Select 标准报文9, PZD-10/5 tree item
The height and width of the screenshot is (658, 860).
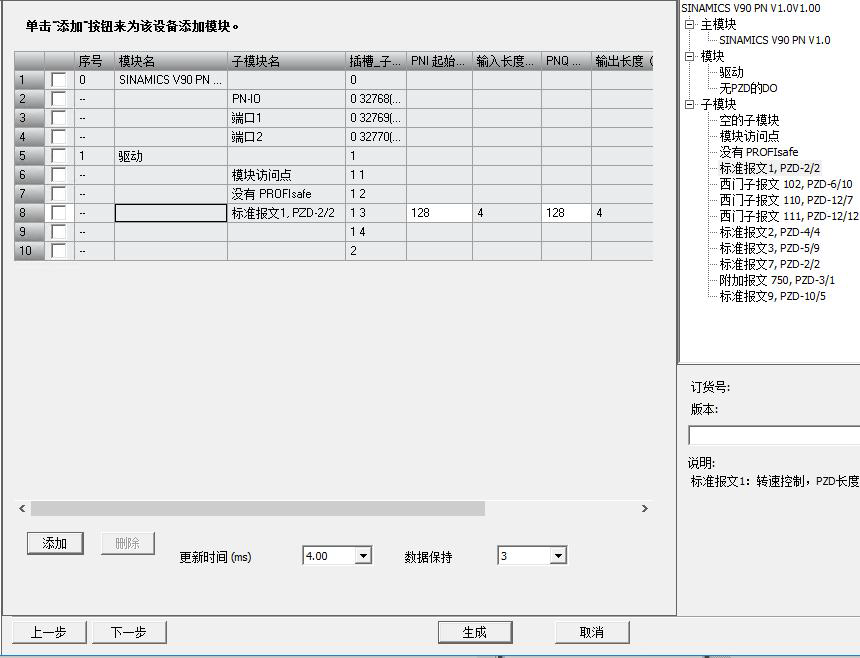772,296
